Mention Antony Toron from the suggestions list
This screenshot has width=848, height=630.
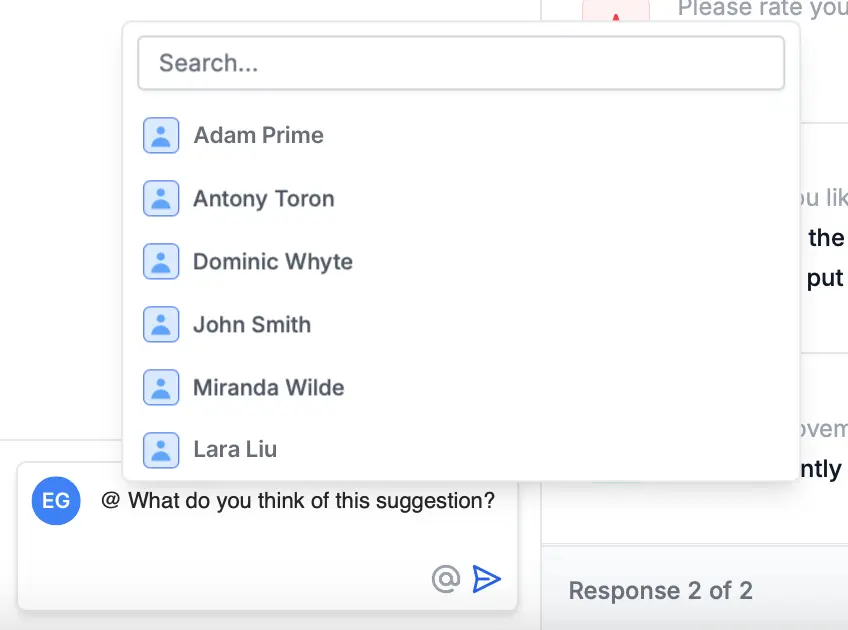(x=263, y=198)
